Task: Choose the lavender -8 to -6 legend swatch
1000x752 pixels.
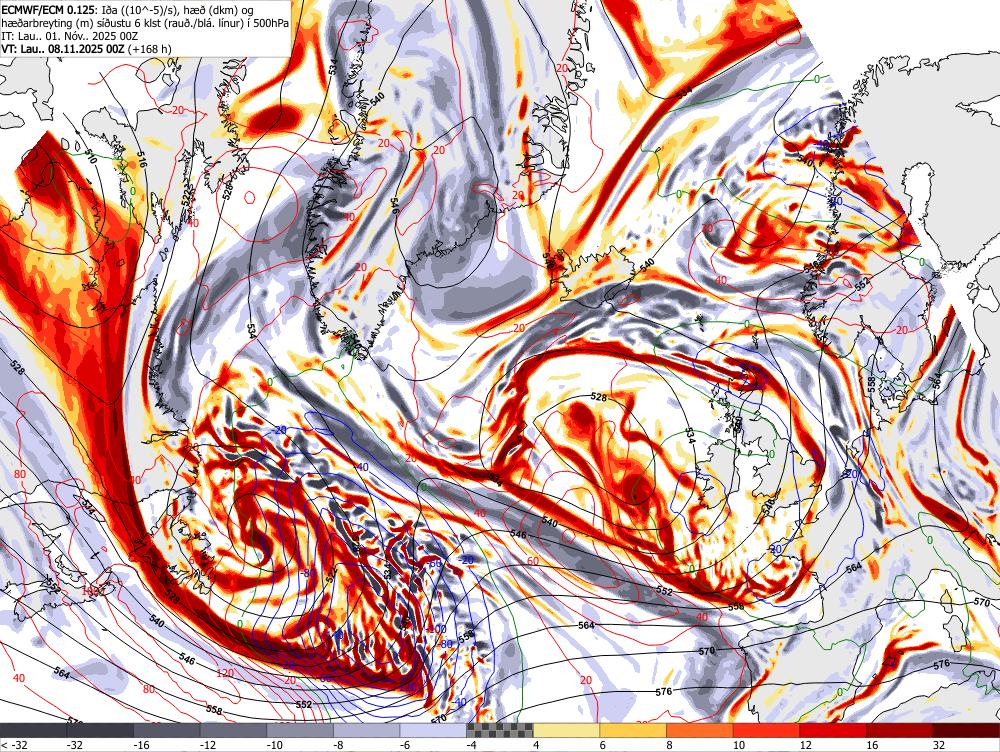Action: coord(367,730)
